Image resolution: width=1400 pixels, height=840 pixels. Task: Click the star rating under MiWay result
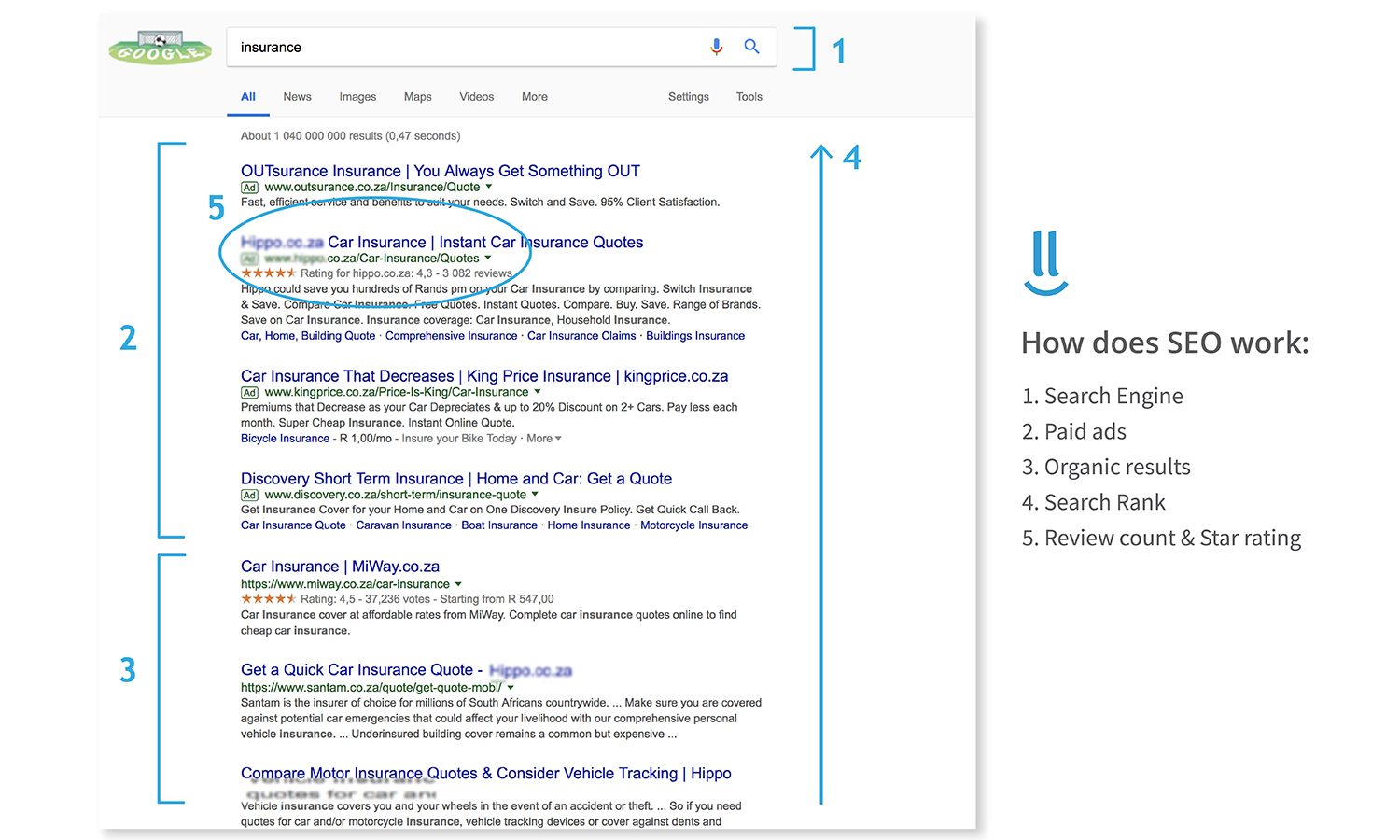[x=268, y=599]
